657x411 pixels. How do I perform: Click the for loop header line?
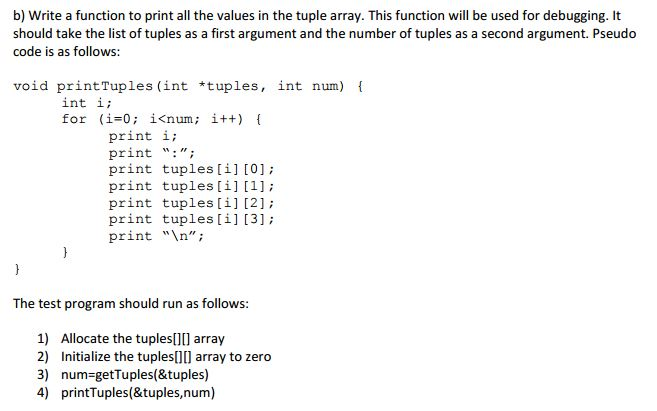tap(162, 119)
